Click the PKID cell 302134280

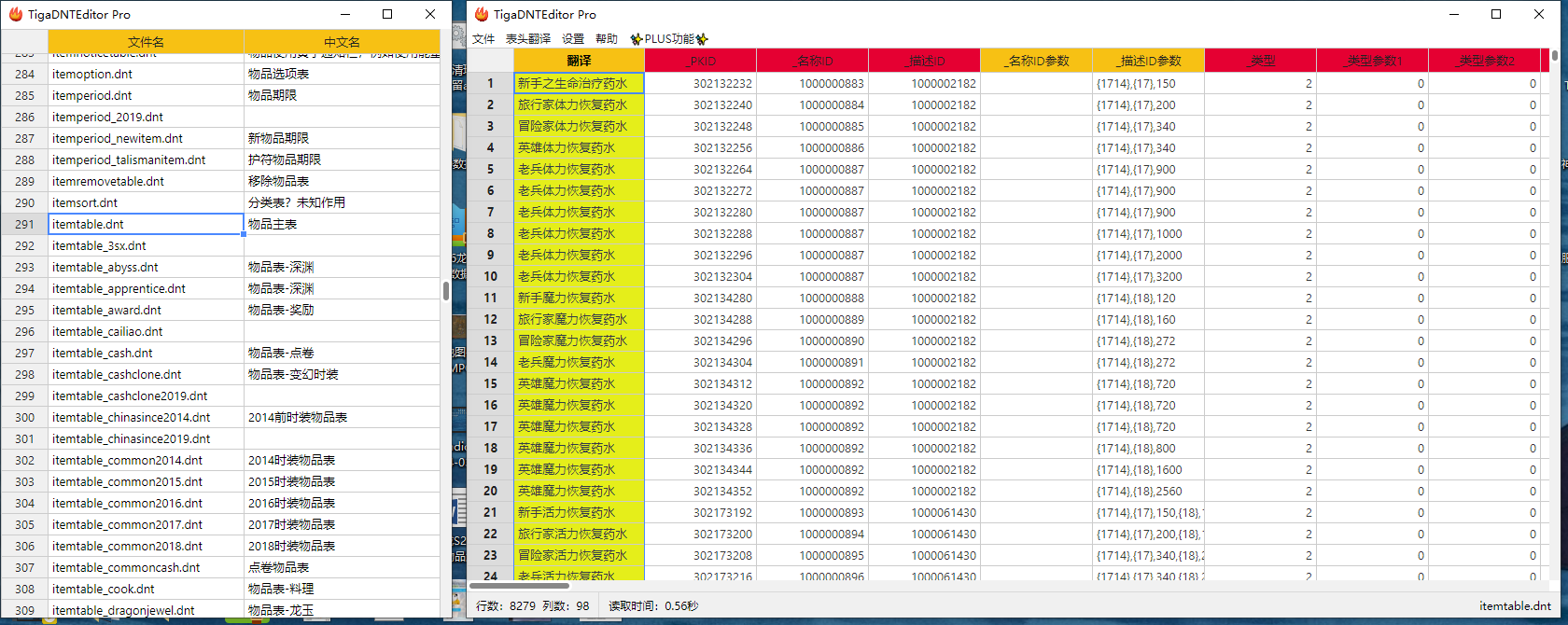coord(700,298)
